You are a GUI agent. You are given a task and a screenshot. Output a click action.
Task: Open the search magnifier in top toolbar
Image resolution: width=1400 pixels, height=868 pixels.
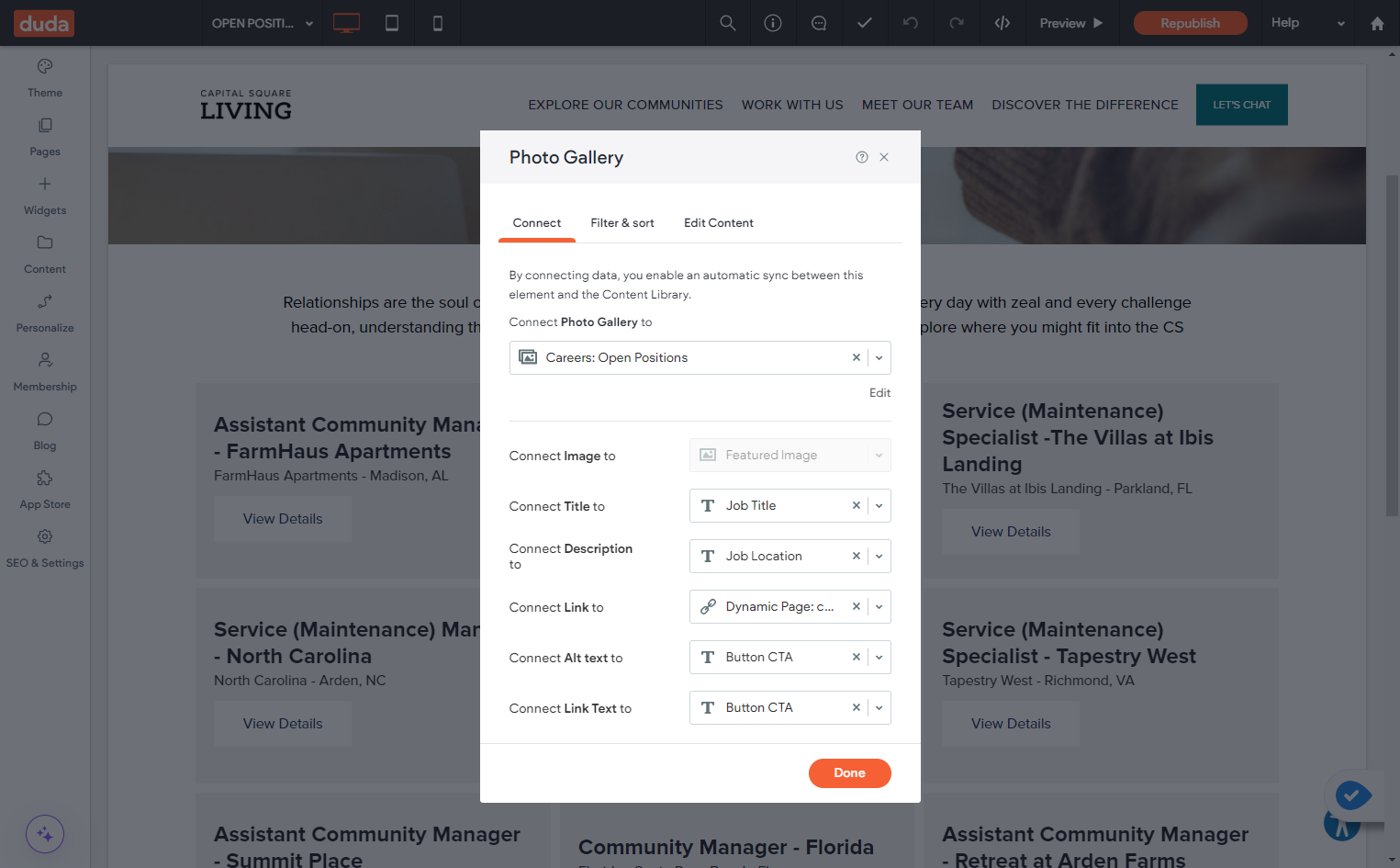click(728, 23)
